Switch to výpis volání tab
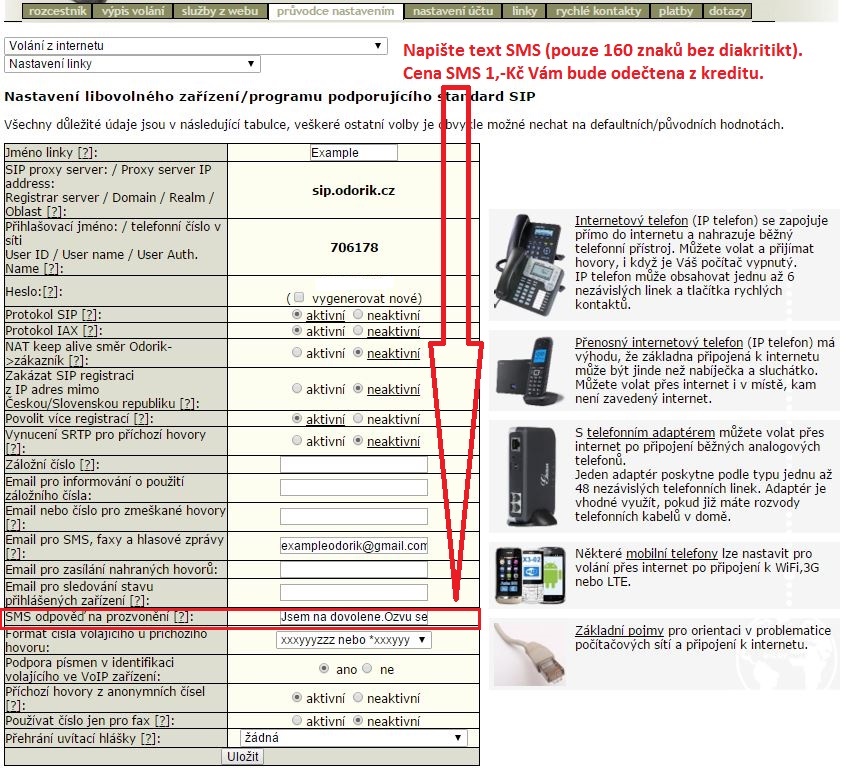 click(133, 11)
